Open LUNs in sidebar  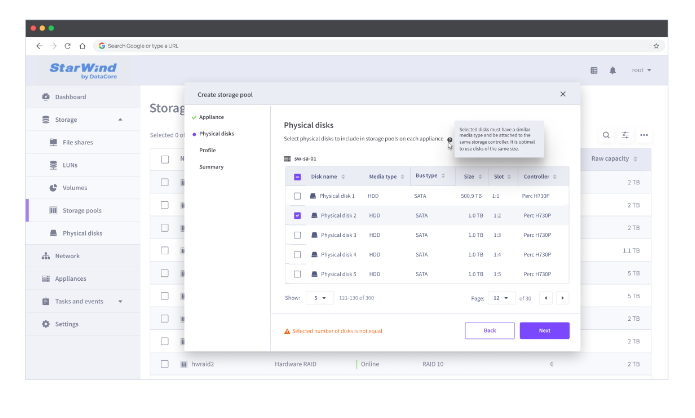tap(70, 165)
